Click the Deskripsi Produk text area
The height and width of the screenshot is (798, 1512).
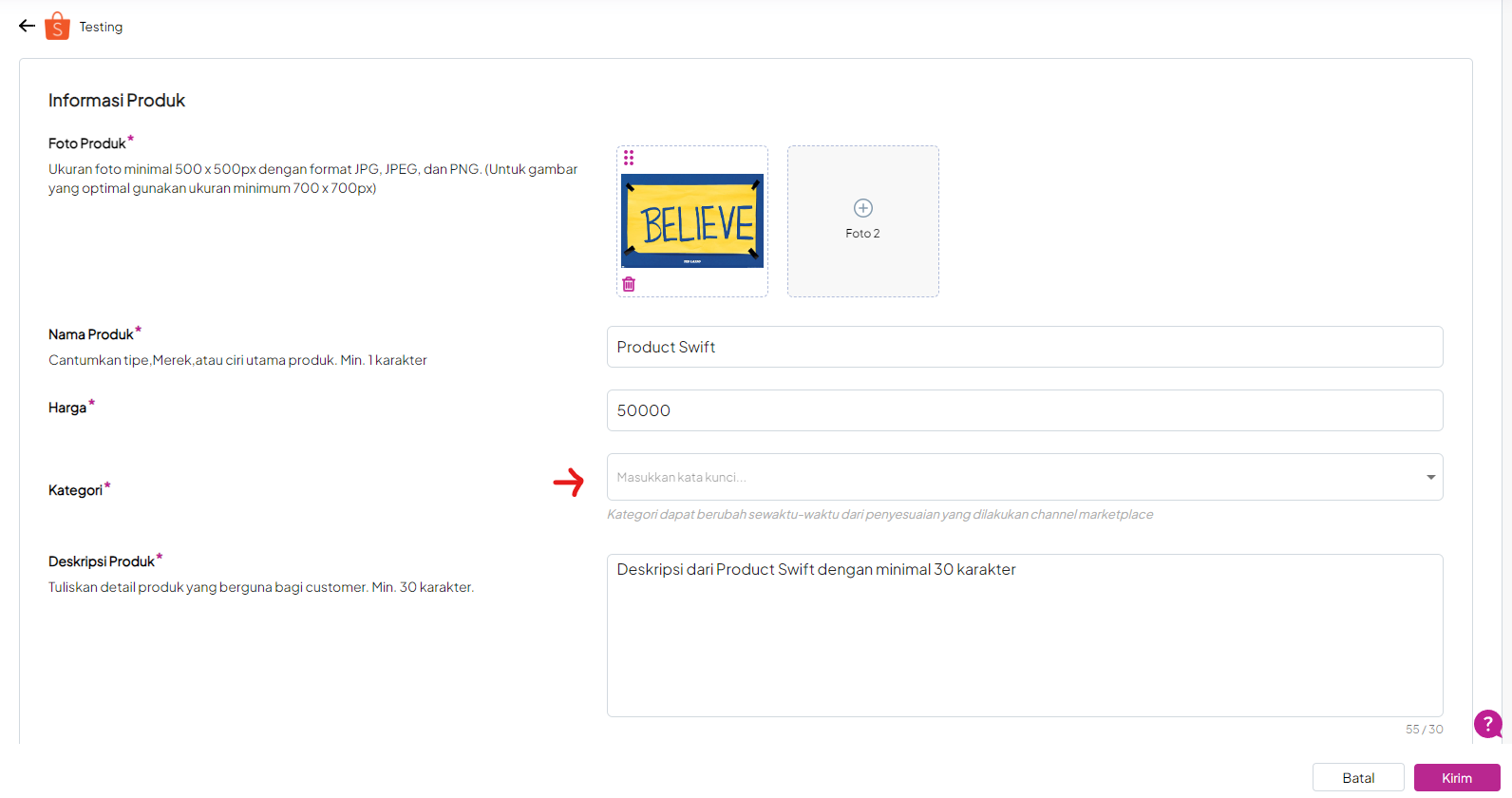point(1025,636)
